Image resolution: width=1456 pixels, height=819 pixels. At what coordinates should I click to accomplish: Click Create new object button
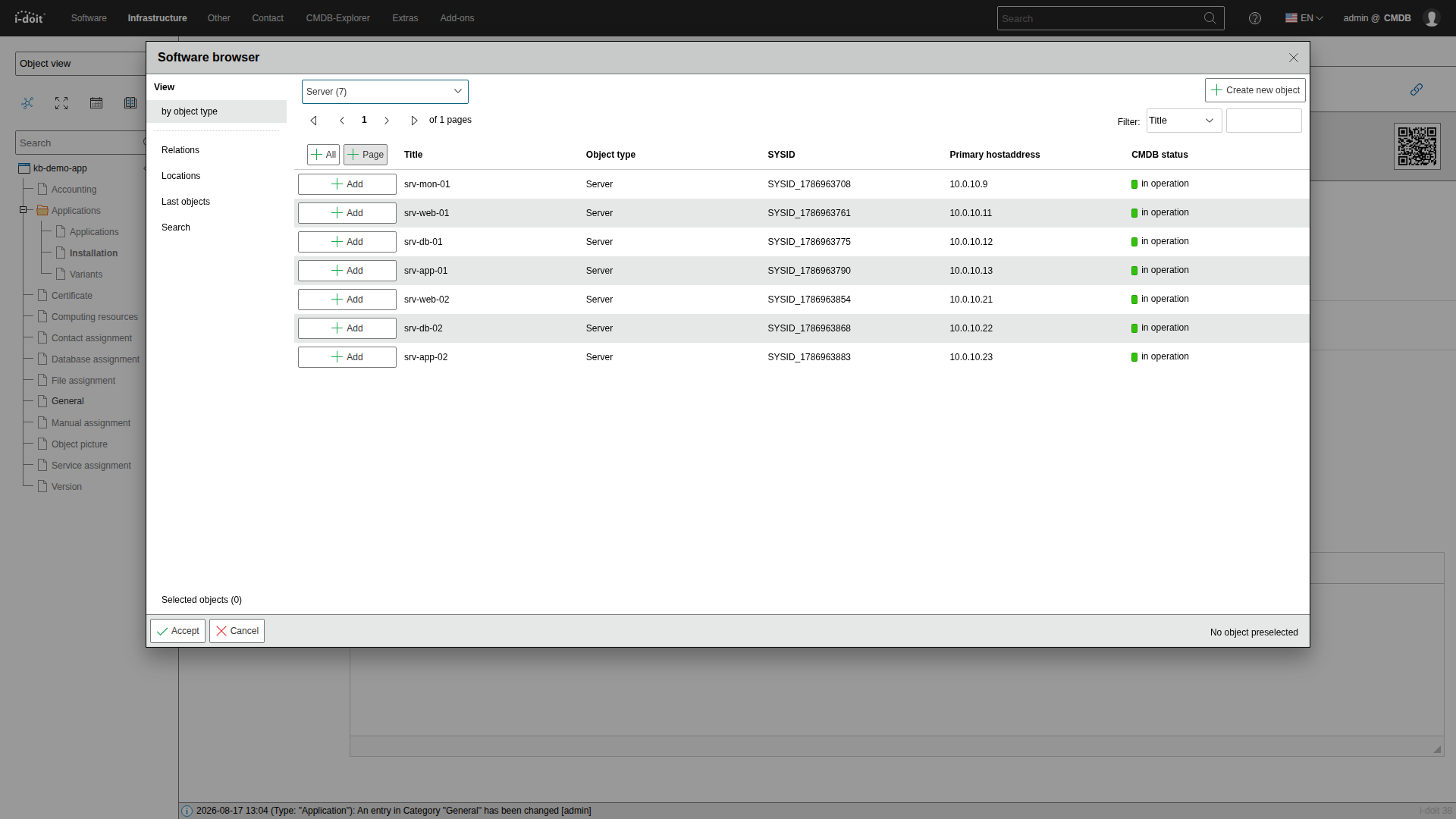[x=1255, y=90]
